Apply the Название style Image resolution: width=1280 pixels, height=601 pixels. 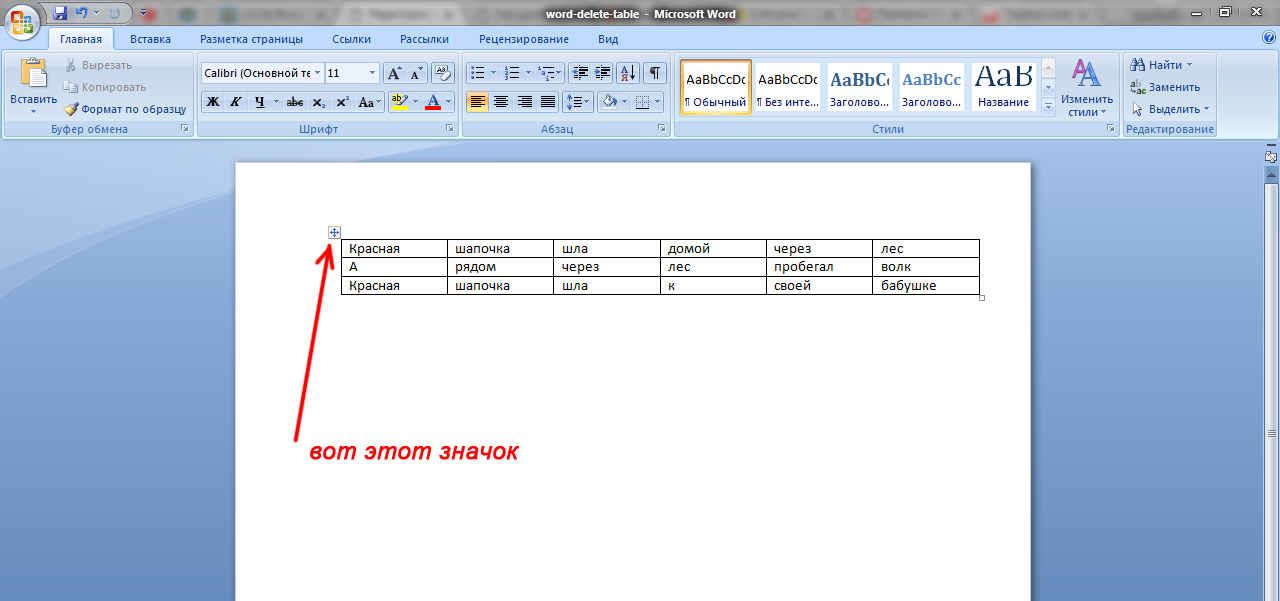[1003, 88]
